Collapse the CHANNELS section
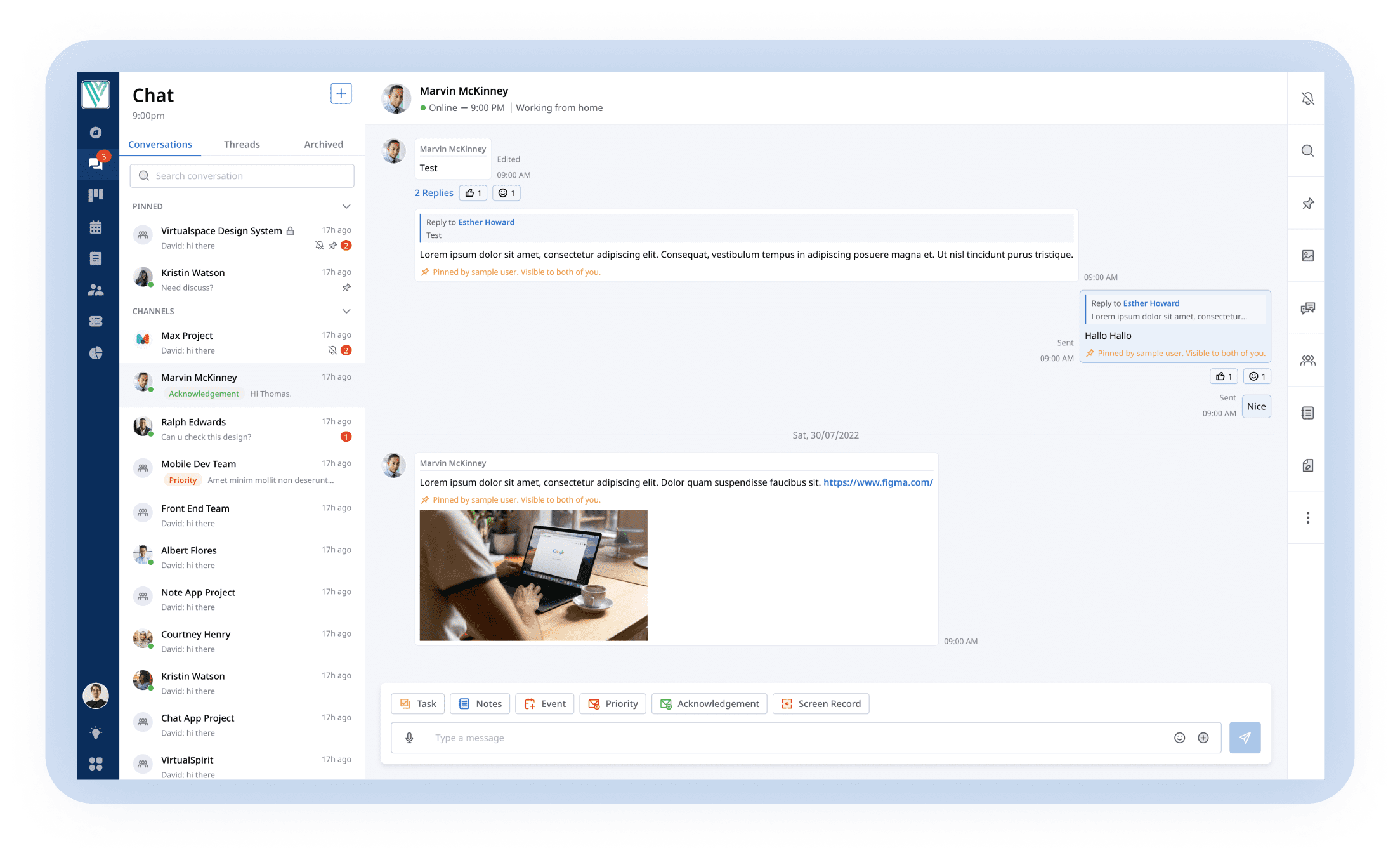 tap(346, 311)
